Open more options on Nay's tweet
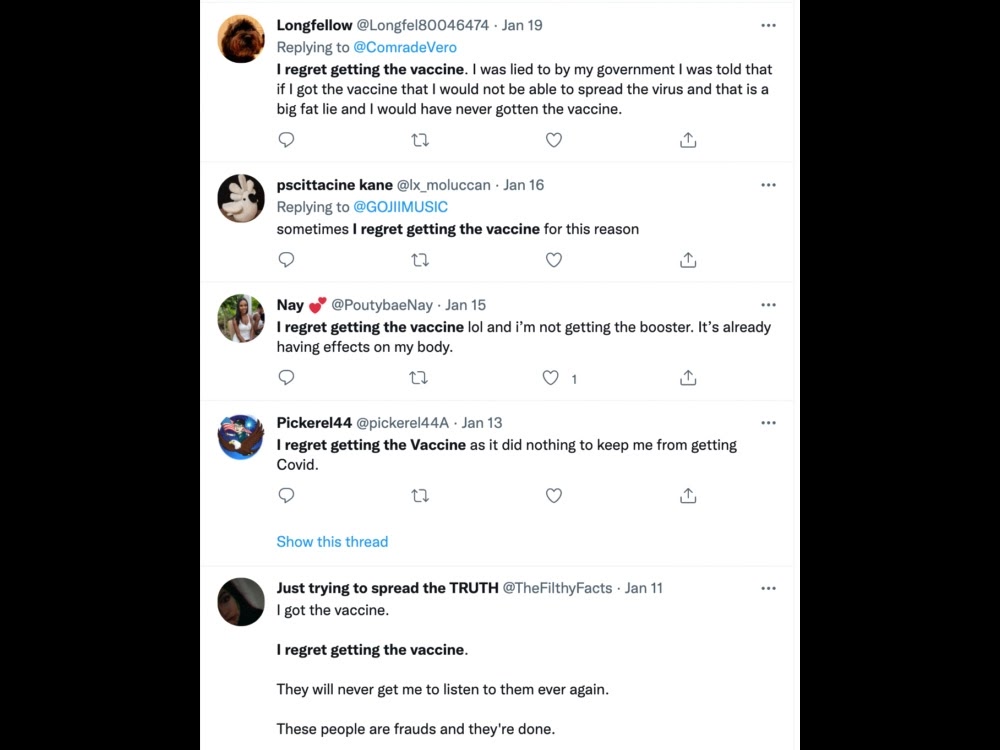1000x750 pixels. point(768,305)
